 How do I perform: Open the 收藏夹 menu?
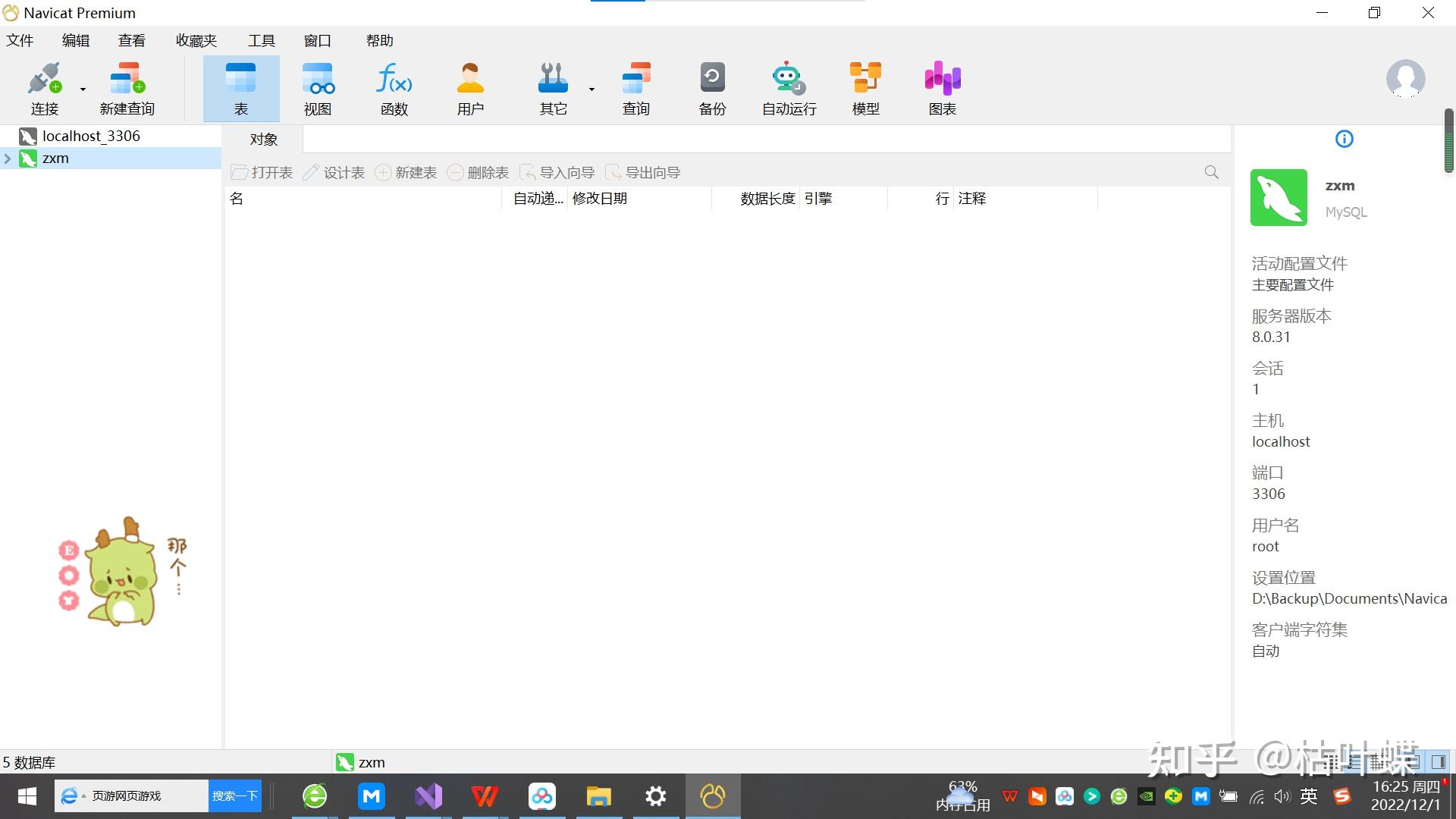[196, 40]
